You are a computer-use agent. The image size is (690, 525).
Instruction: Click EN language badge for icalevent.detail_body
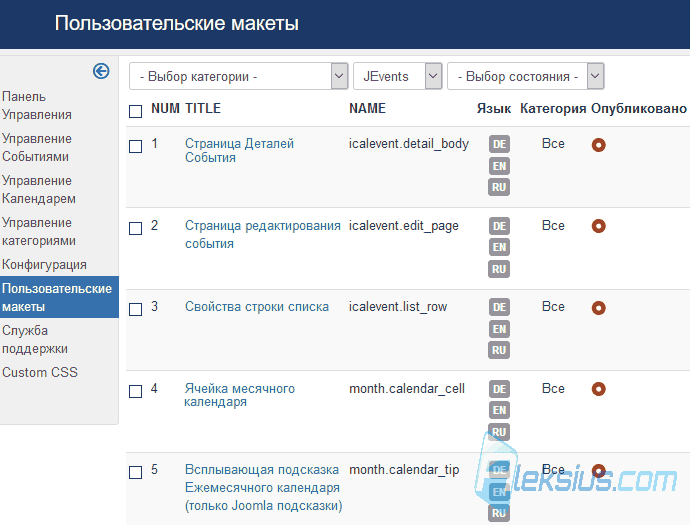[499, 166]
